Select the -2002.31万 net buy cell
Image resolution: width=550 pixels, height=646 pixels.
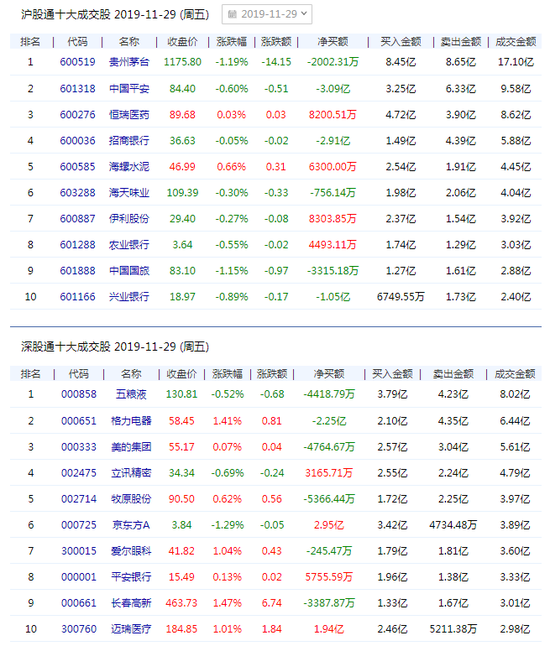coord(333,62)
